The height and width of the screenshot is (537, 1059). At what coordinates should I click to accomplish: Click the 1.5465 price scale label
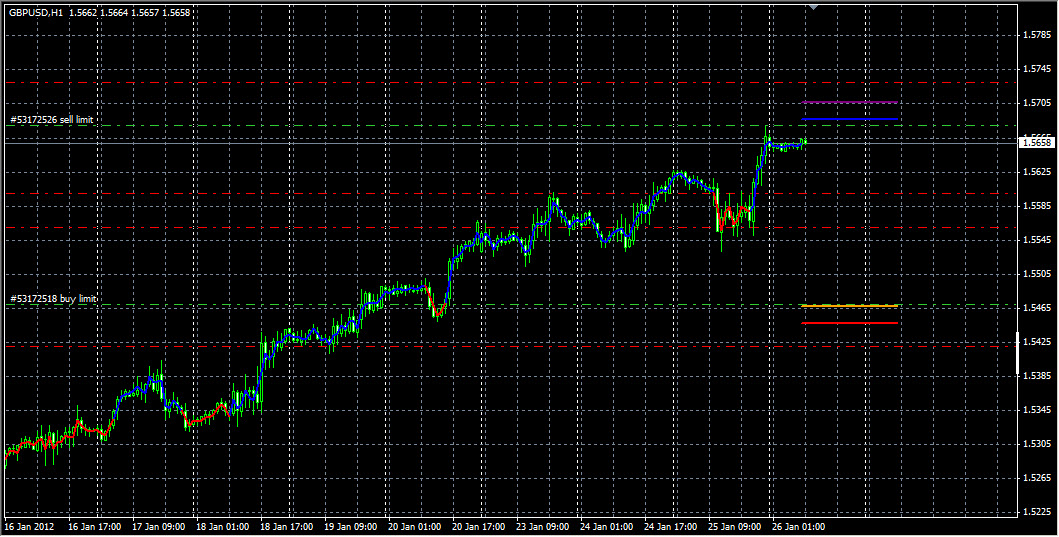click(x=1037, y=308)
